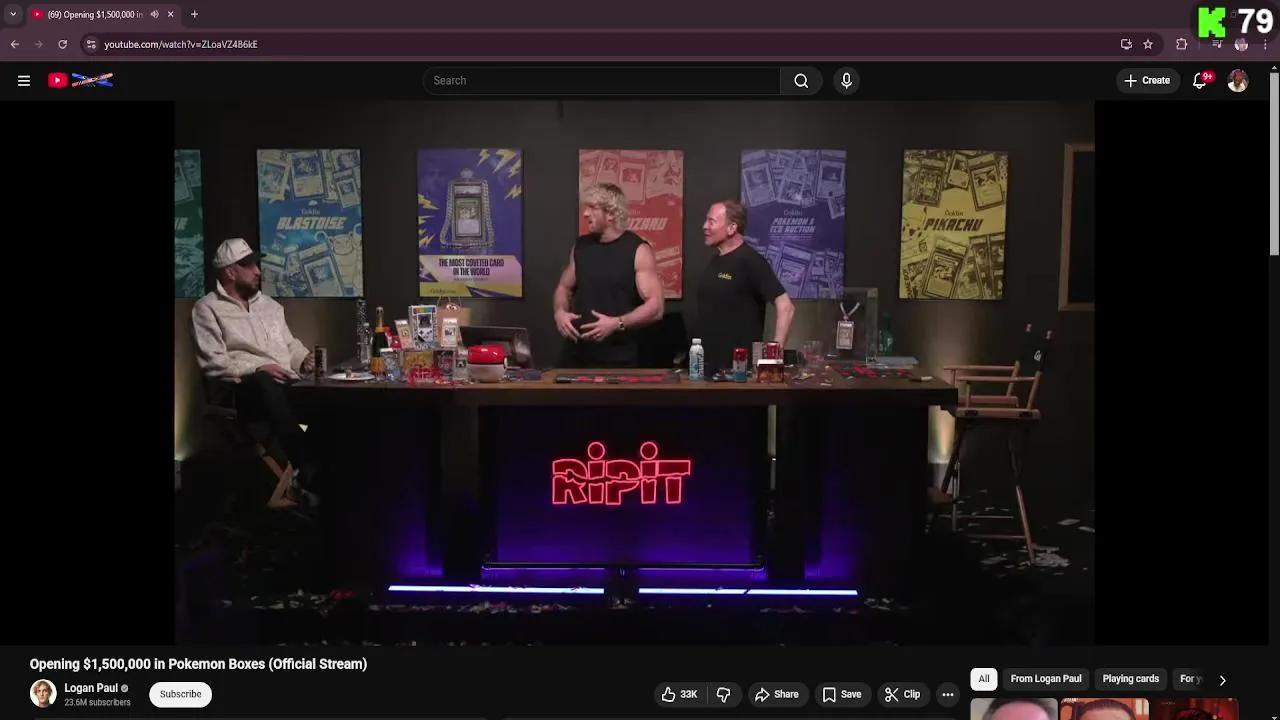Click the 23.6M subscribers text
This screenshot has width=1280, height=720.
tap(97, 703)
